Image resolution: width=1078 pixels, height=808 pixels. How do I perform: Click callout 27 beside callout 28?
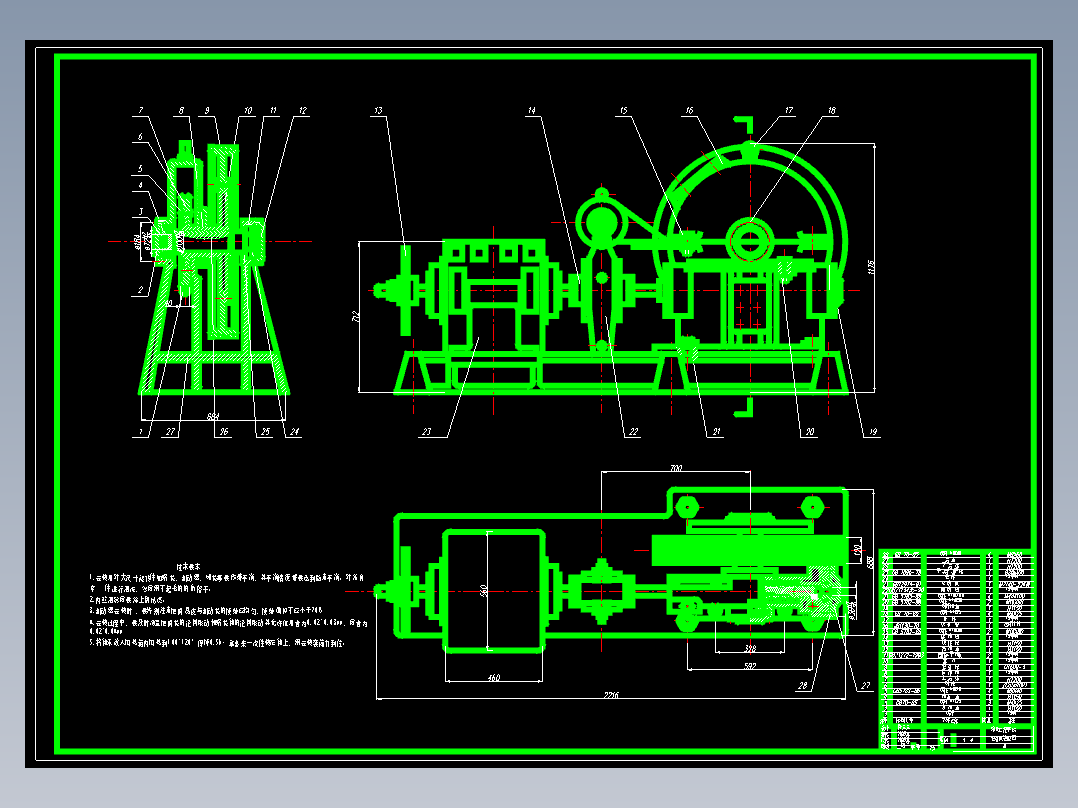pos(865,686)
